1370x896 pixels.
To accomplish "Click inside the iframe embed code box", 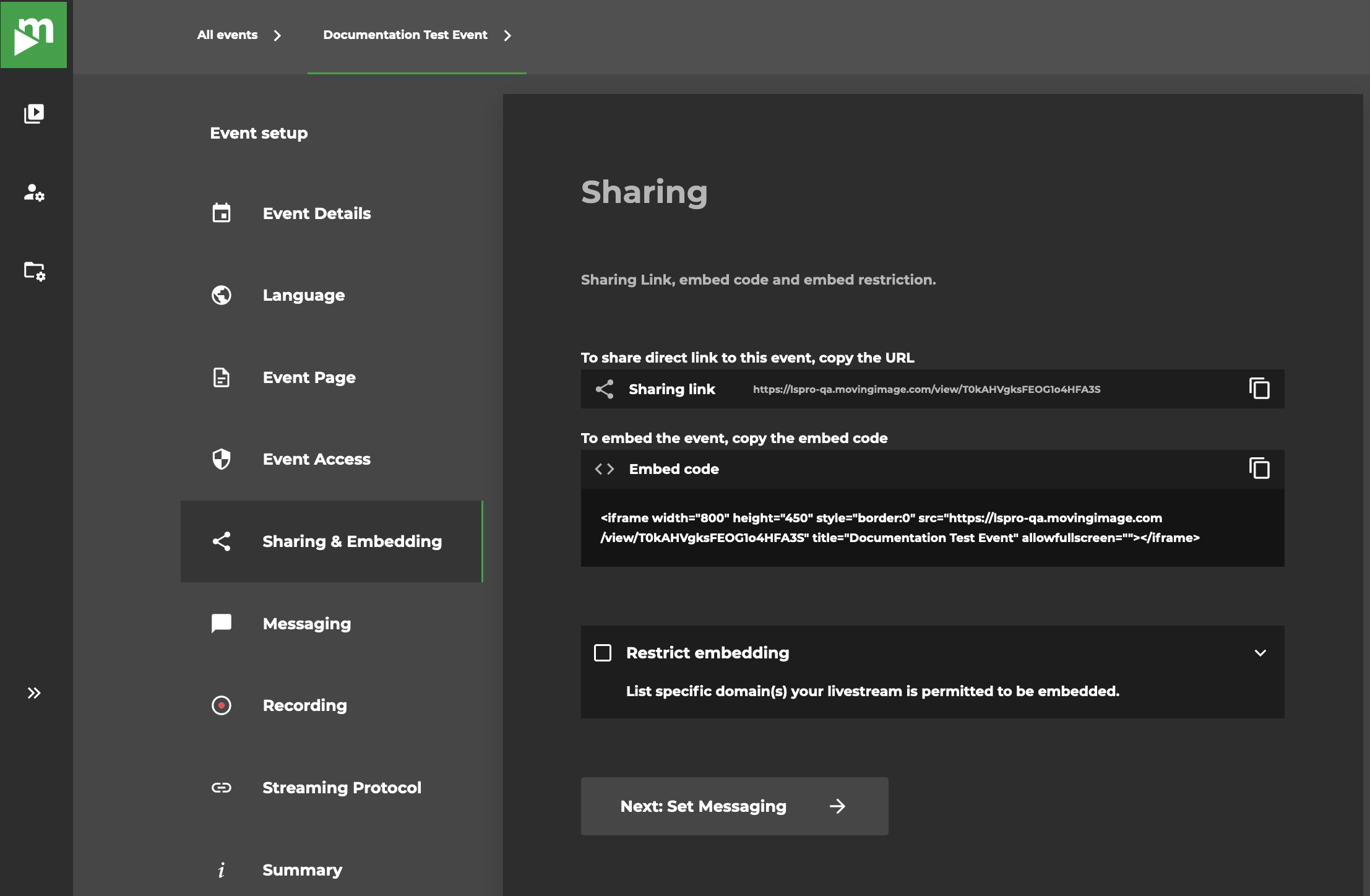I will [933, 528].
